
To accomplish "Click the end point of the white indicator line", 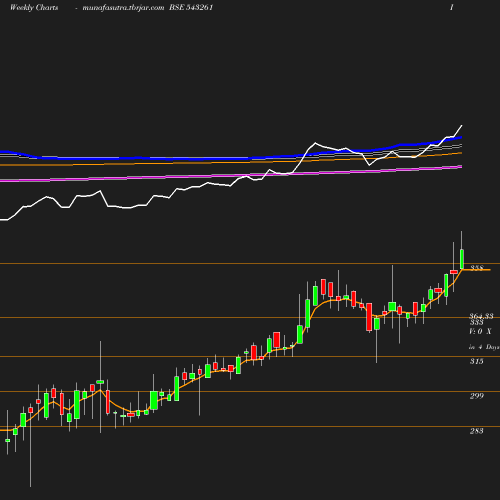I will [462, 126].
